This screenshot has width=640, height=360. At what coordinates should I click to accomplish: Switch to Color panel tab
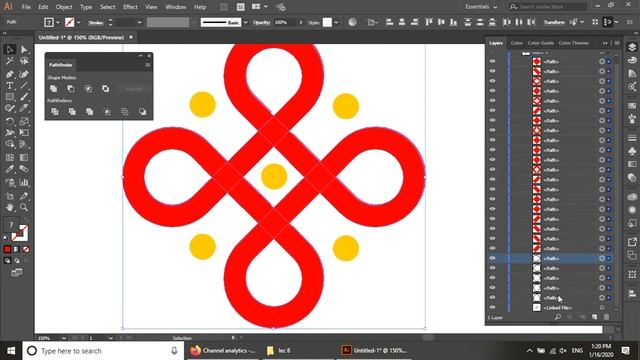coord(516,43)
